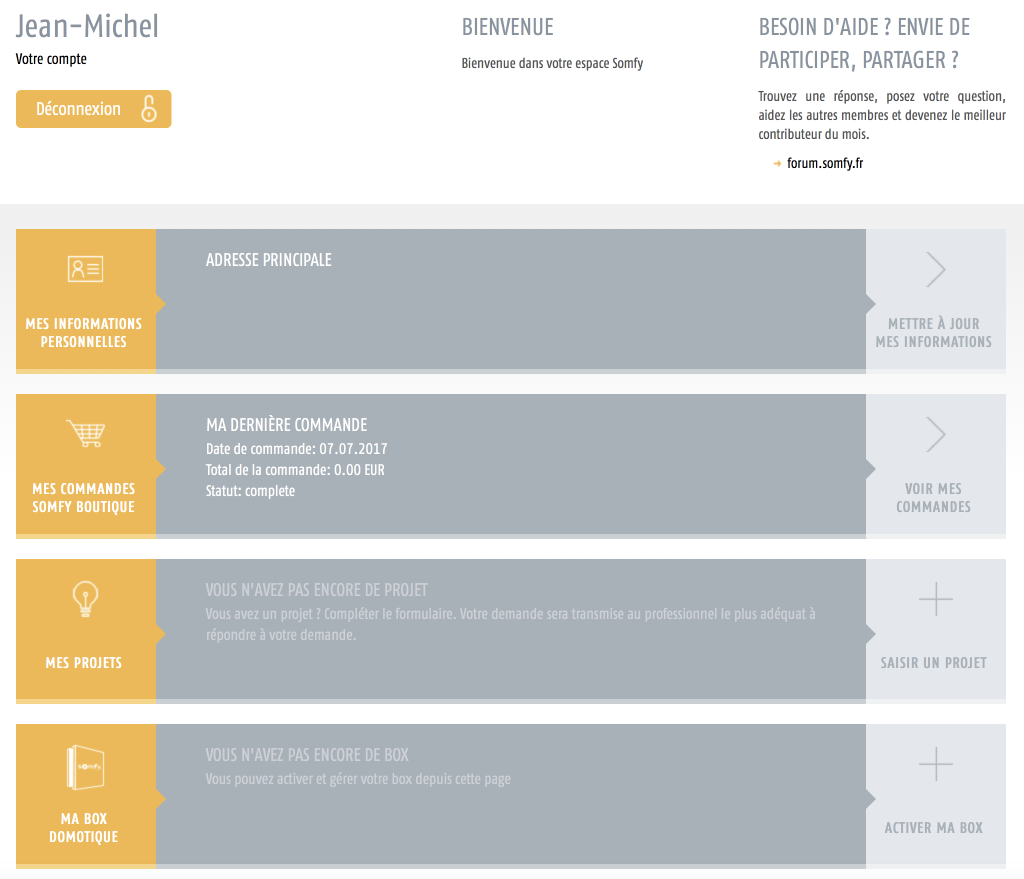Click the order date 07.07.2017 line
The image size is (1024, 879).
pos(296,449)
